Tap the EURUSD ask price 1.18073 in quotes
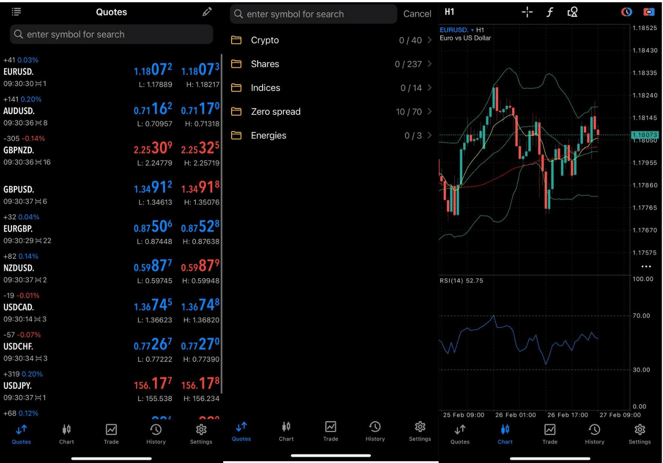This screenshot has width=663, height=463. click(x=200, y=69)
